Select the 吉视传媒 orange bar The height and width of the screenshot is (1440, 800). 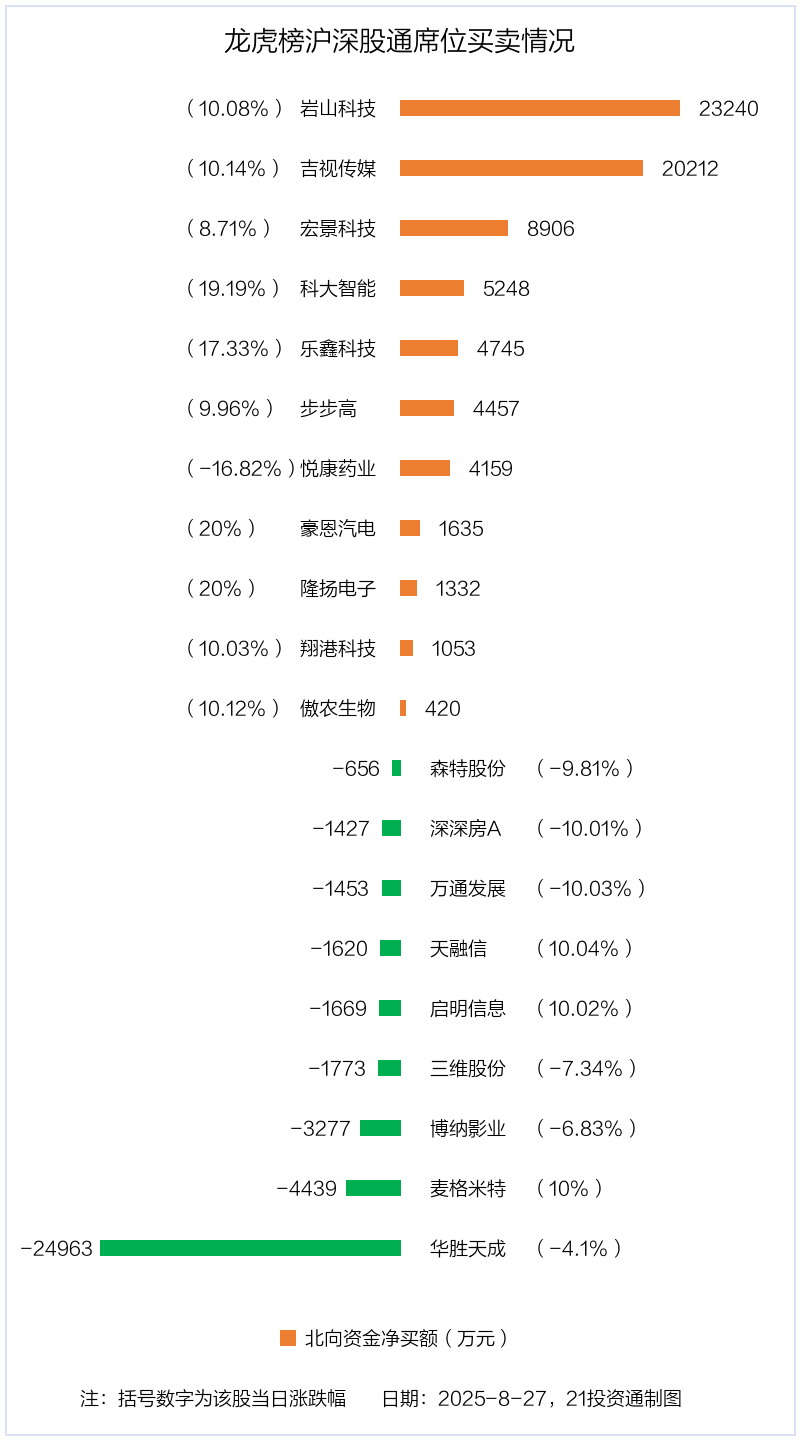click(521, 168)
